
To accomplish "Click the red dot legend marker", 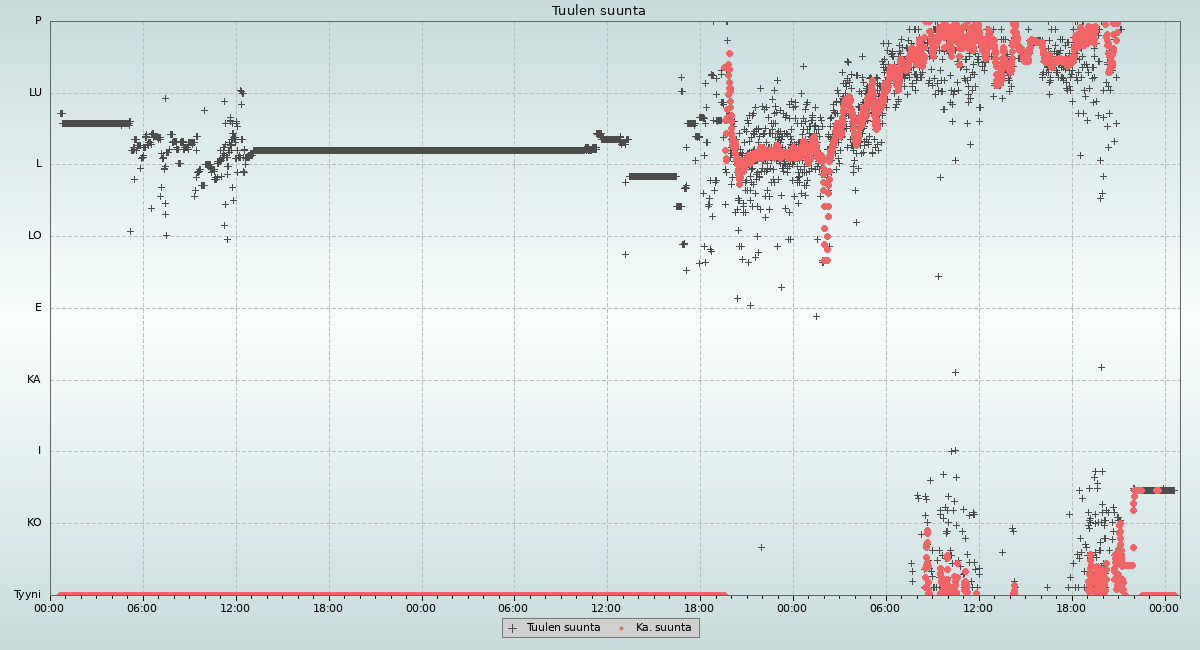I will coord(622,628).
